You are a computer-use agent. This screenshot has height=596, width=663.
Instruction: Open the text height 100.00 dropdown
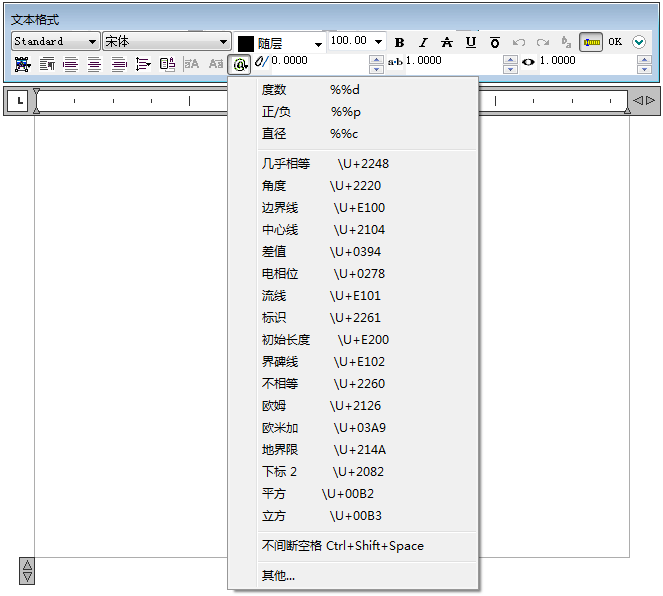tap(357, 42)
